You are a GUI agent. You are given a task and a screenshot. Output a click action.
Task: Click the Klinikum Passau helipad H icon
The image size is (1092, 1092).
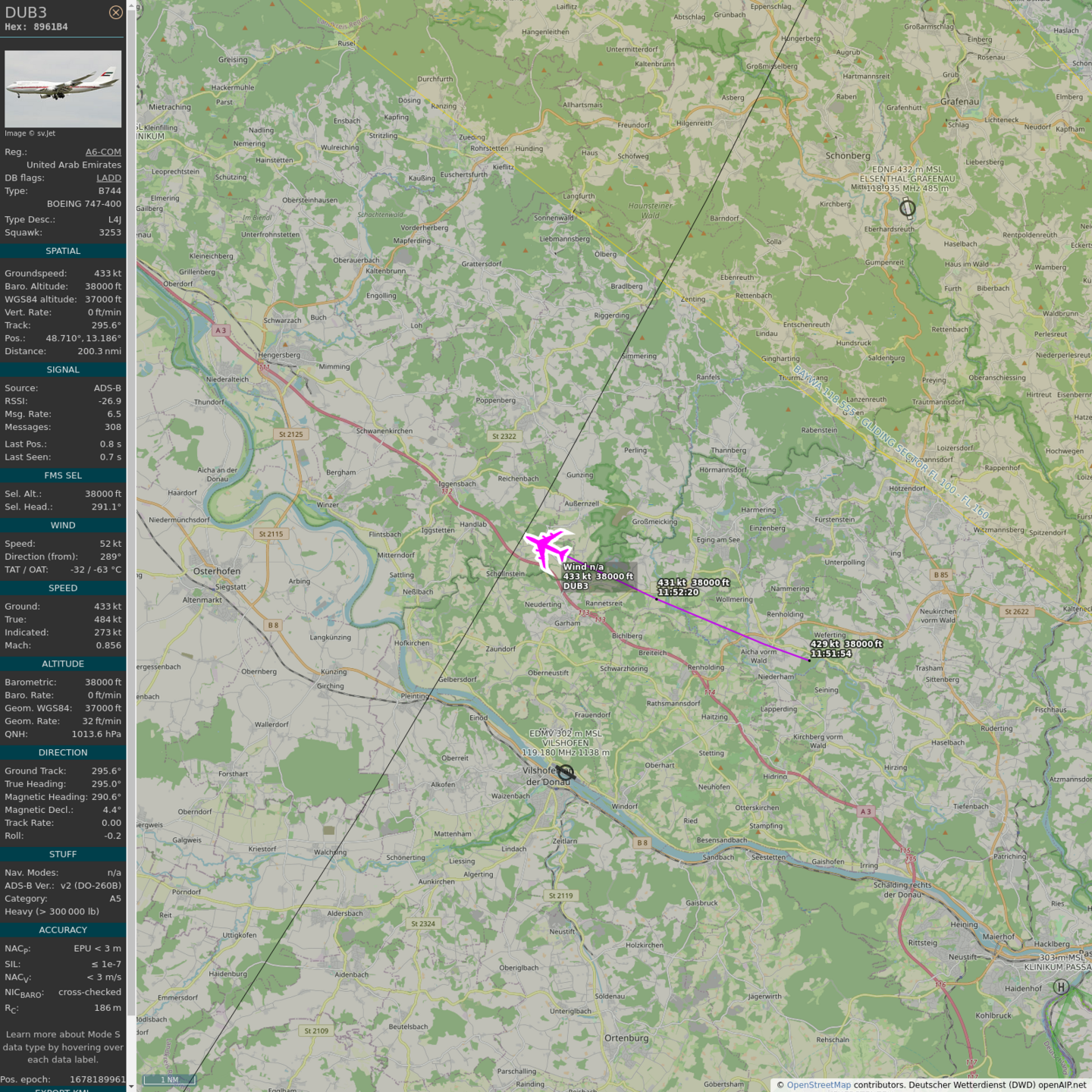(x=1061, y=987)
